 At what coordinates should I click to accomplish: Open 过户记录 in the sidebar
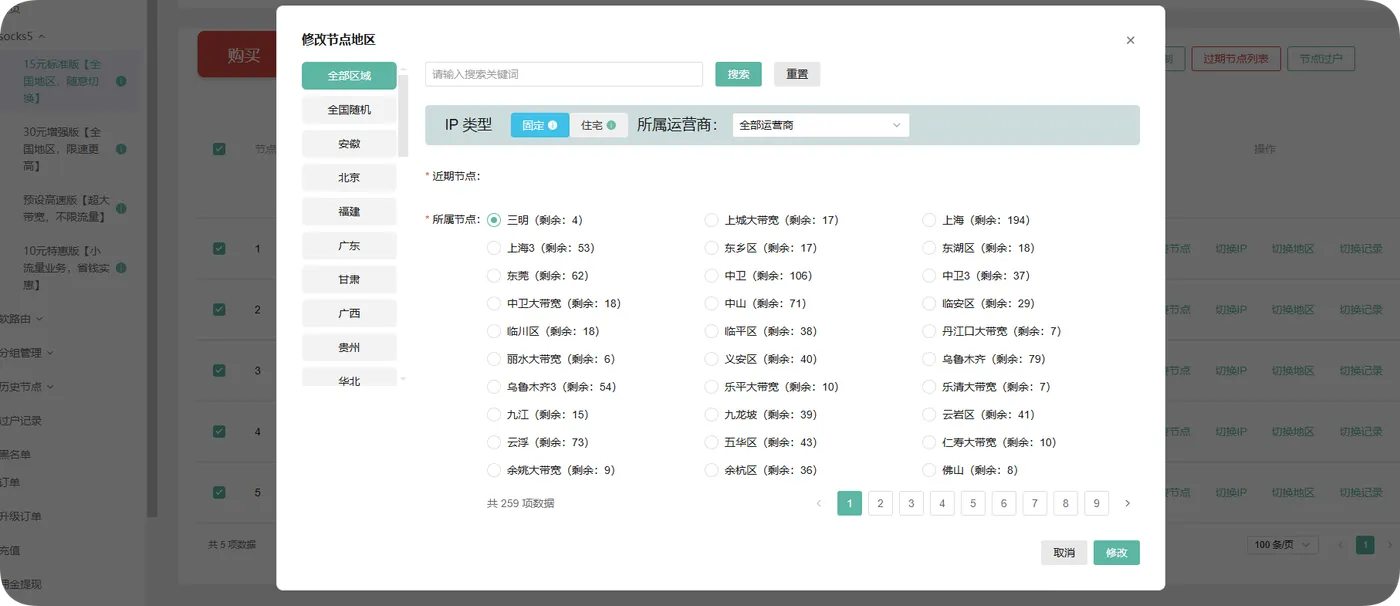click(21, 420)
